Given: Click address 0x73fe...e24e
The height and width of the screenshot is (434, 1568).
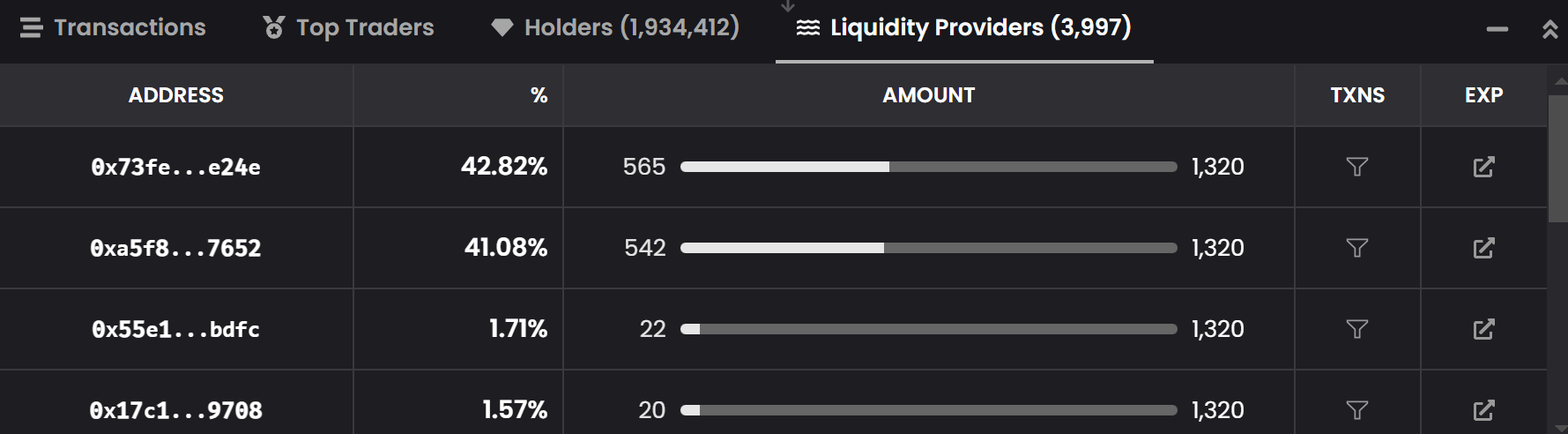Looking at the screenshot, I should point(176,168).
